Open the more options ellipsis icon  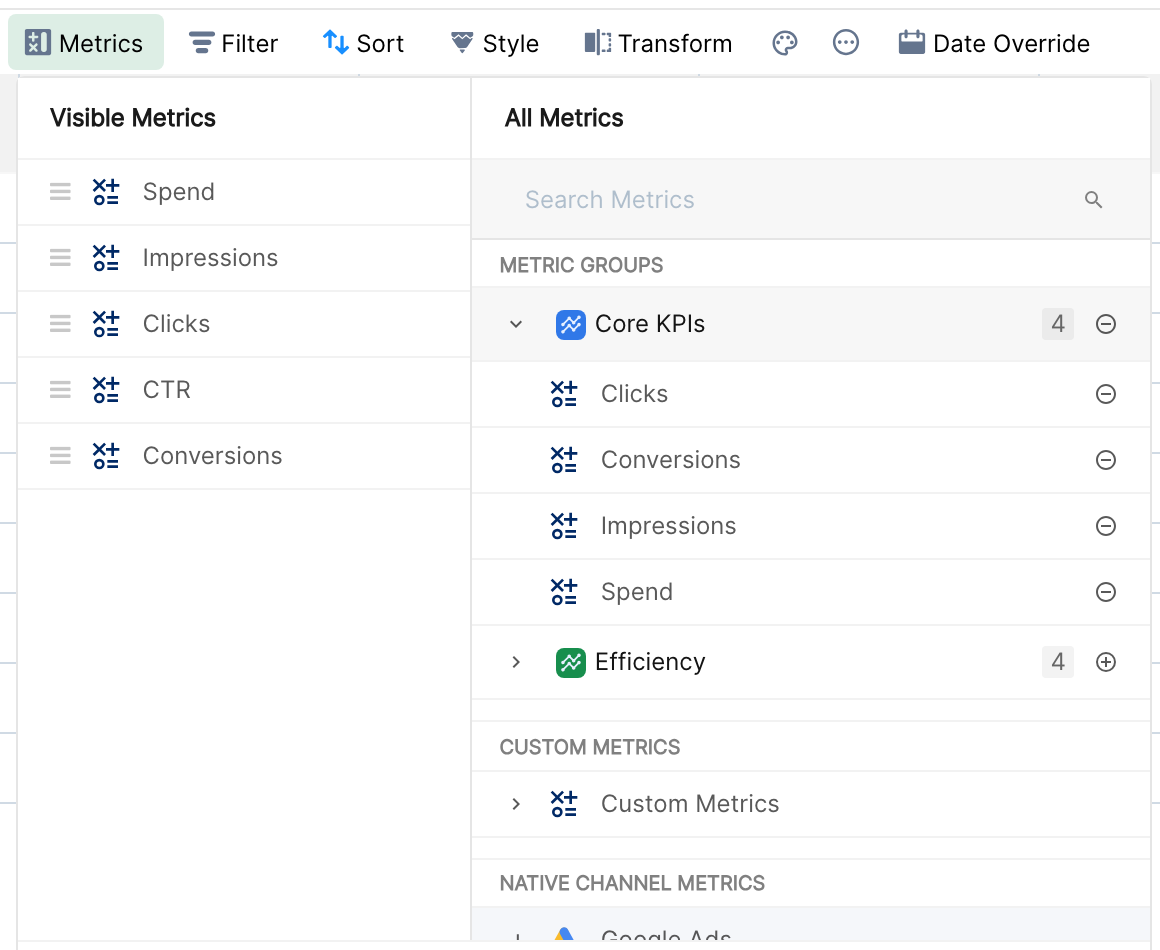846,43
